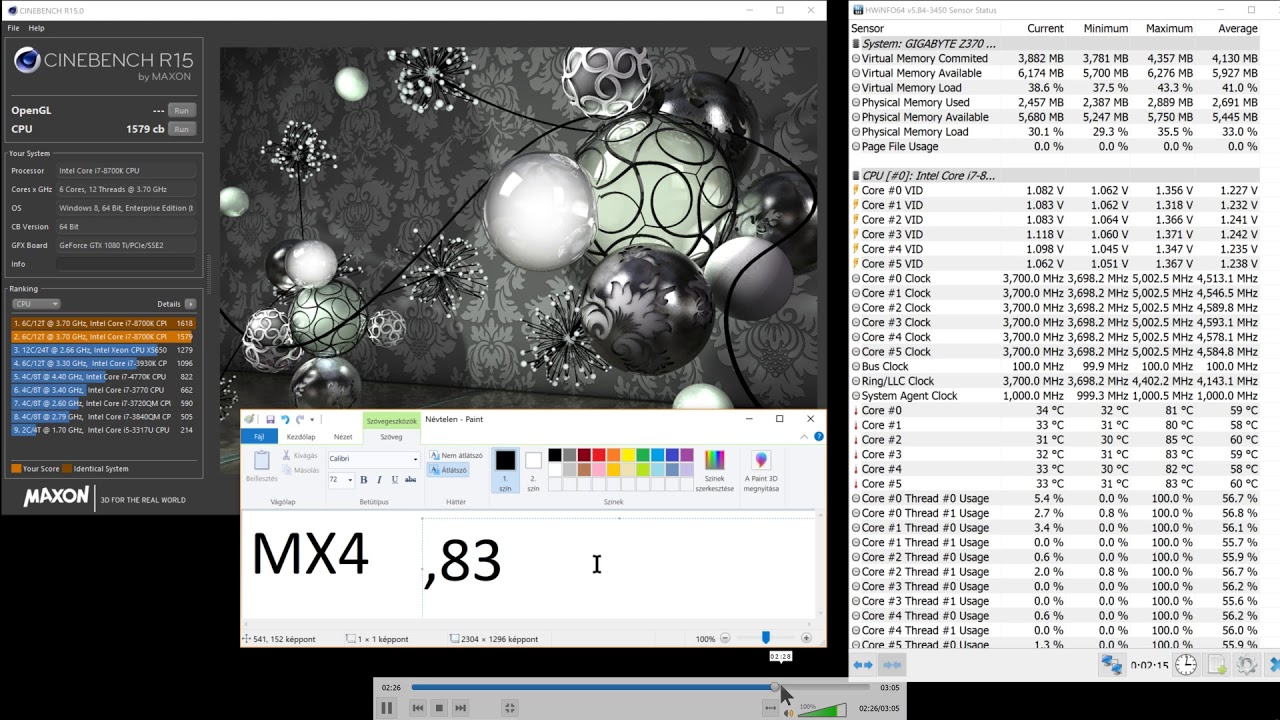Collapse the Paint ribbon with chevron

tap(804, 437)
